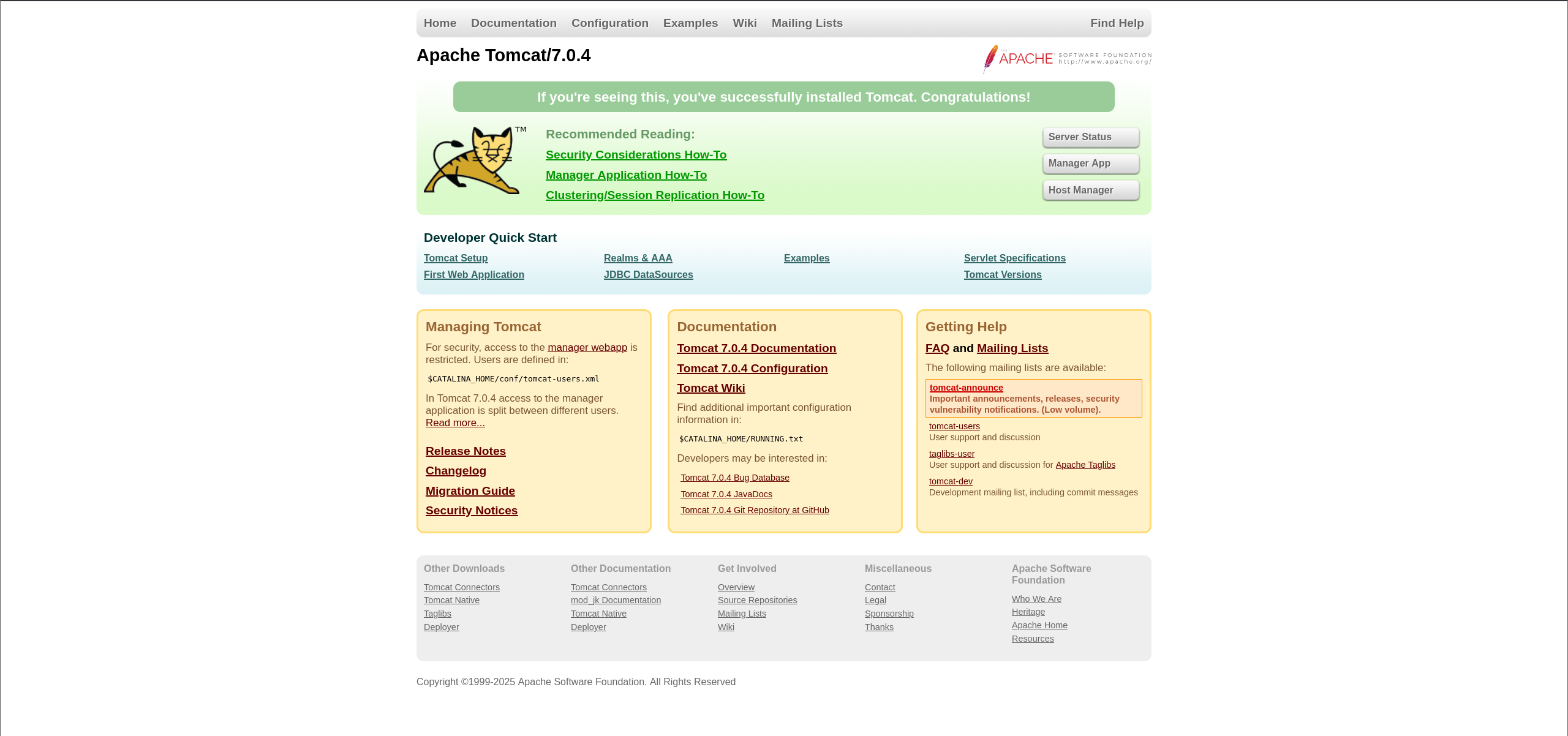The width and height of the screenshot is (1568, 736).
Task: Open the Tomcat Setup quick start link
Action: click(456, 258)
